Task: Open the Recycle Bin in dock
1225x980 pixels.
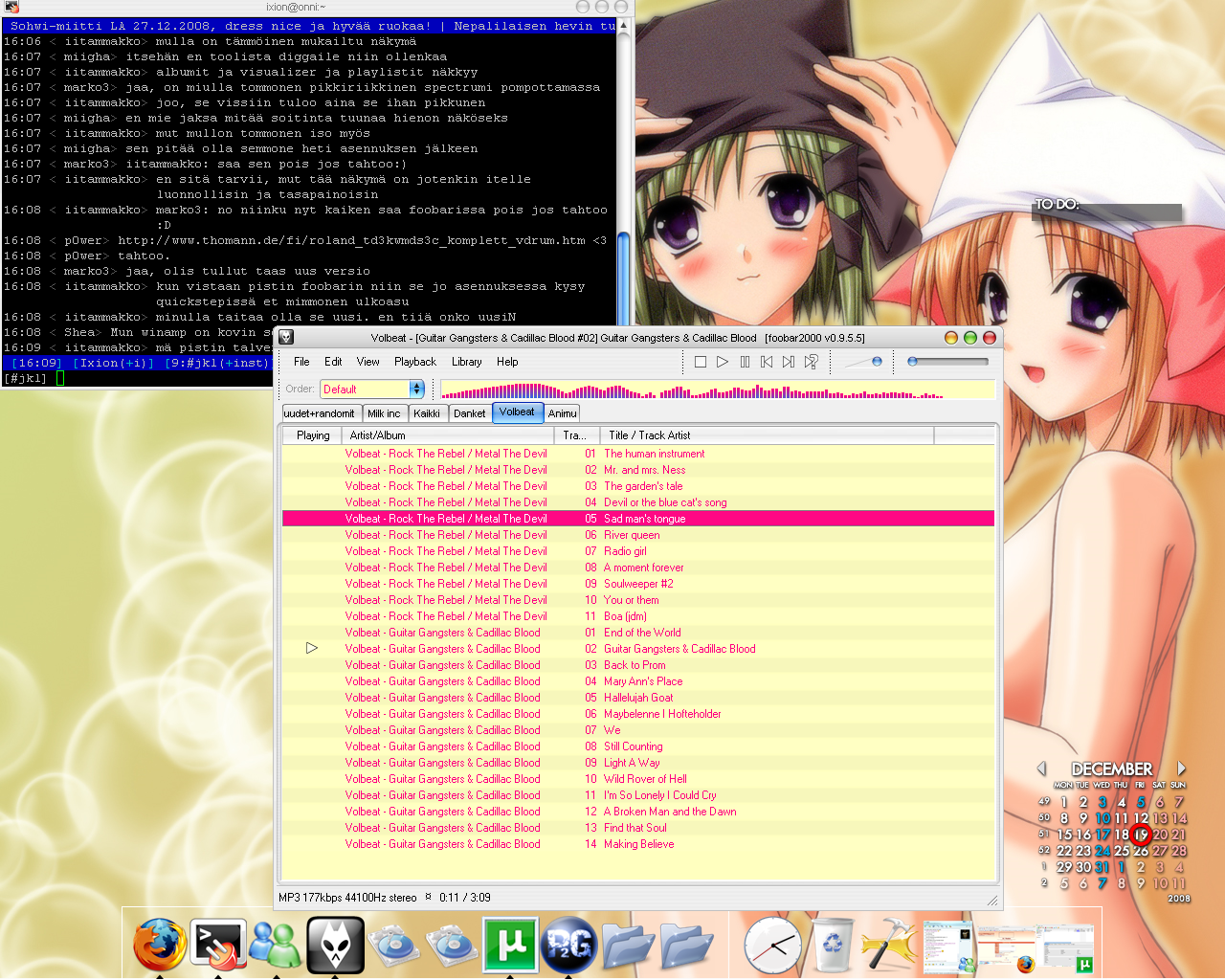Action: click(834, 945)
